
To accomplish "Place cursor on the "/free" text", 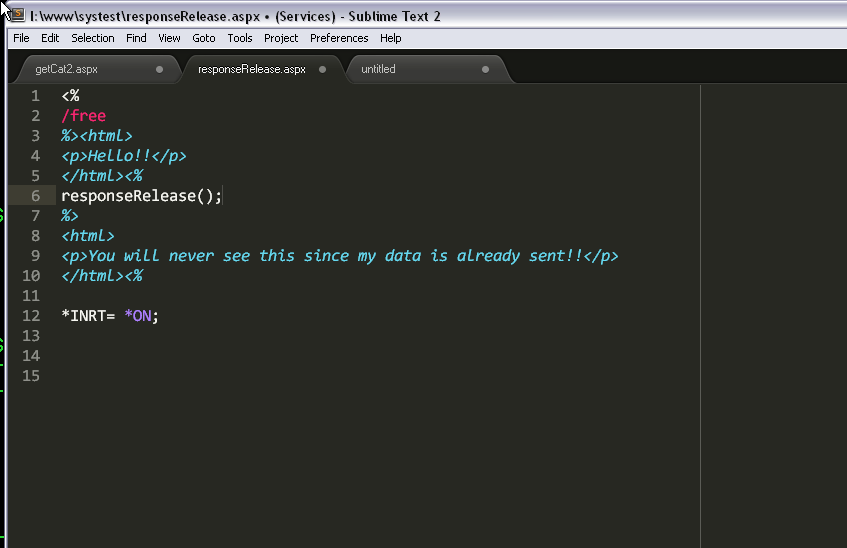I will point(84,116).
